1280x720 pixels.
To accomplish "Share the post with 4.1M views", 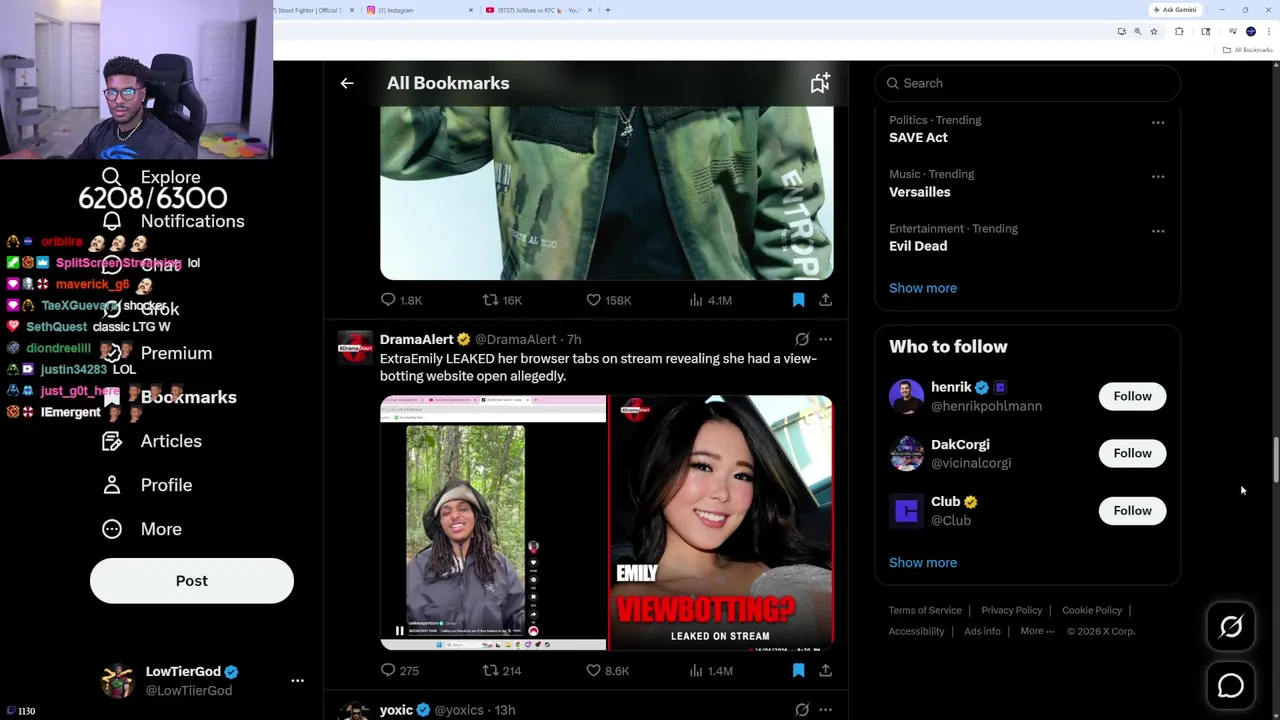I will point(825,300).
